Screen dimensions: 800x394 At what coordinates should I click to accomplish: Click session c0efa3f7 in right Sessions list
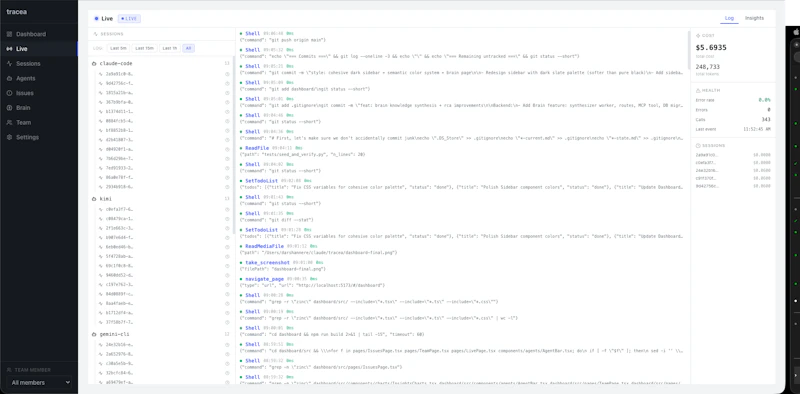(733, 163)
